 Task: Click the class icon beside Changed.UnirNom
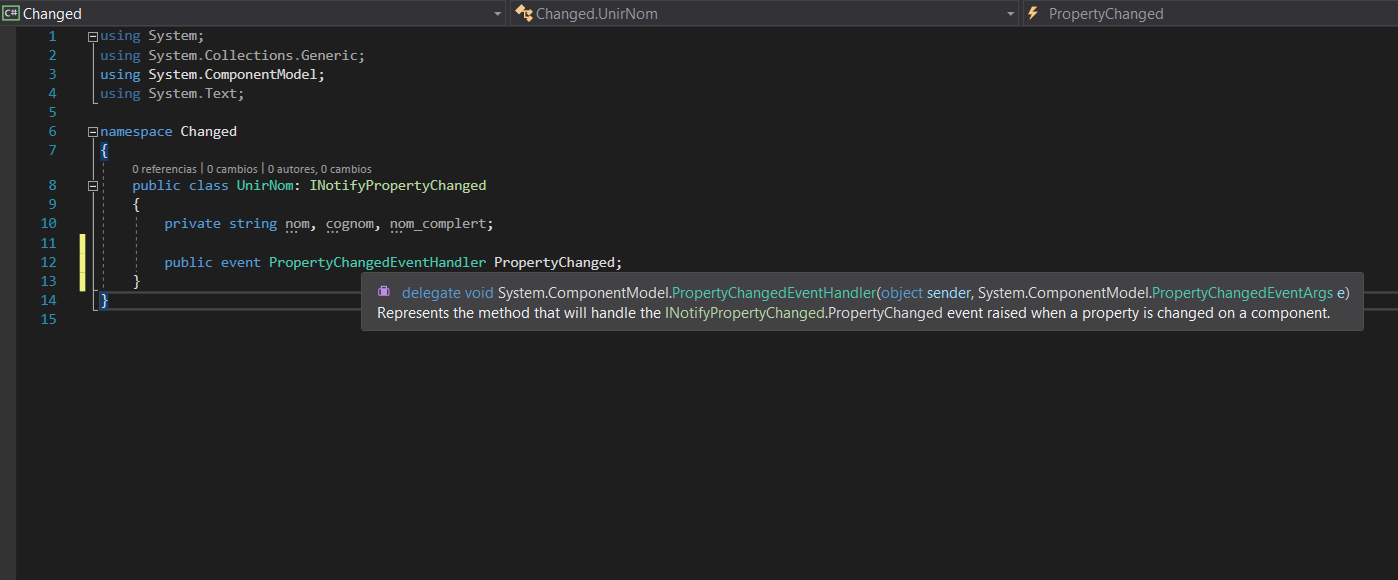(x=523, y=14)
